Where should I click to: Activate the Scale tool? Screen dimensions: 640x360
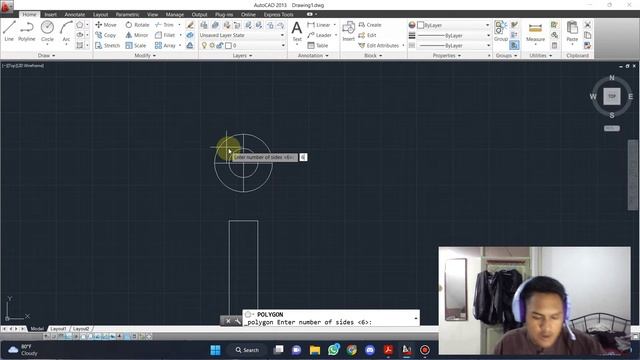(136, 45)
